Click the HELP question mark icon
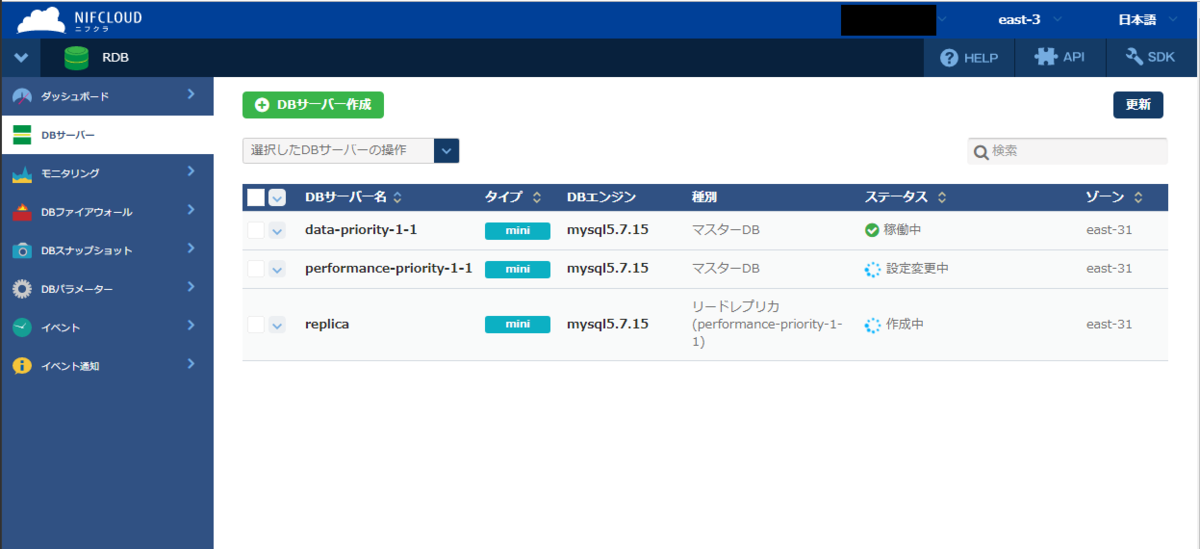Image resolution: width=1200 pixels, height=549 pixels. point(949,58)
